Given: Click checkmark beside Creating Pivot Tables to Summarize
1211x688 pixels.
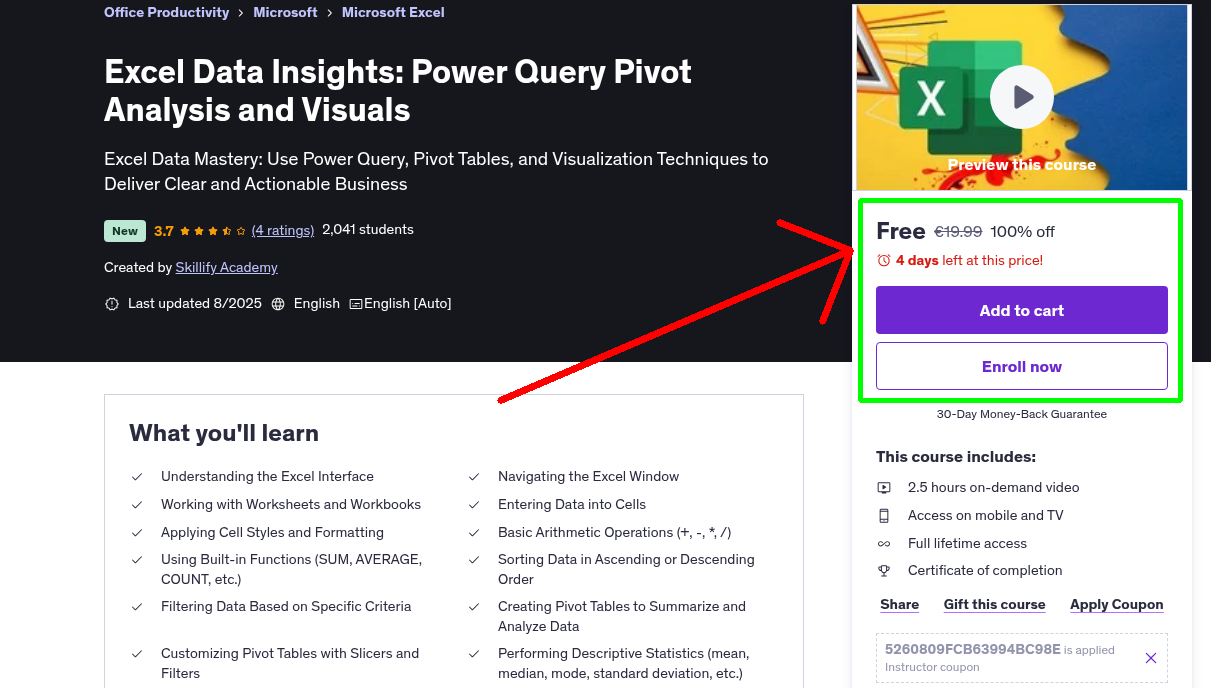Looking at the screenshot, I should (x=474, y=607).
